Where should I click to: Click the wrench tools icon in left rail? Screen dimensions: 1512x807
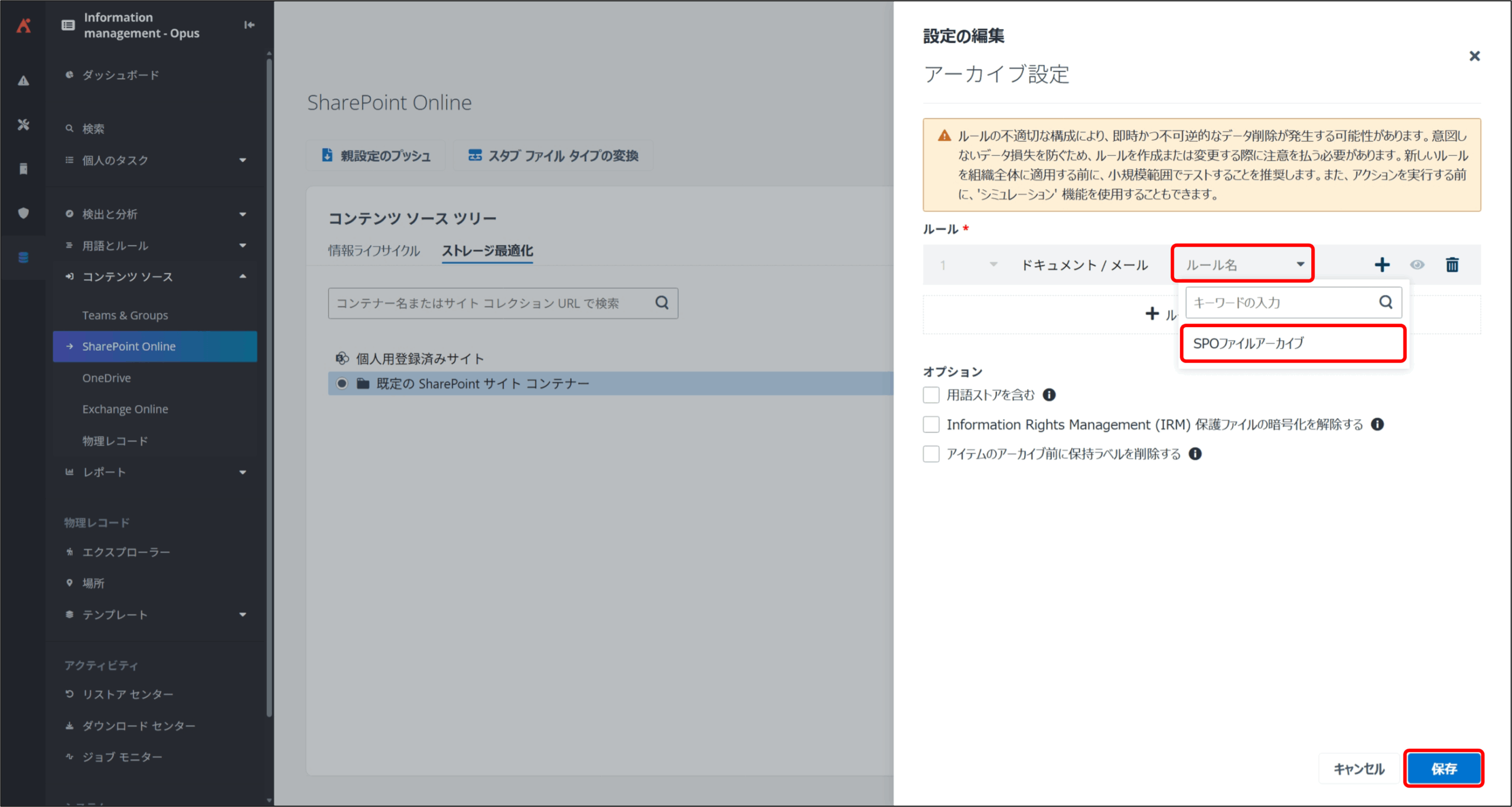point(24,125)
